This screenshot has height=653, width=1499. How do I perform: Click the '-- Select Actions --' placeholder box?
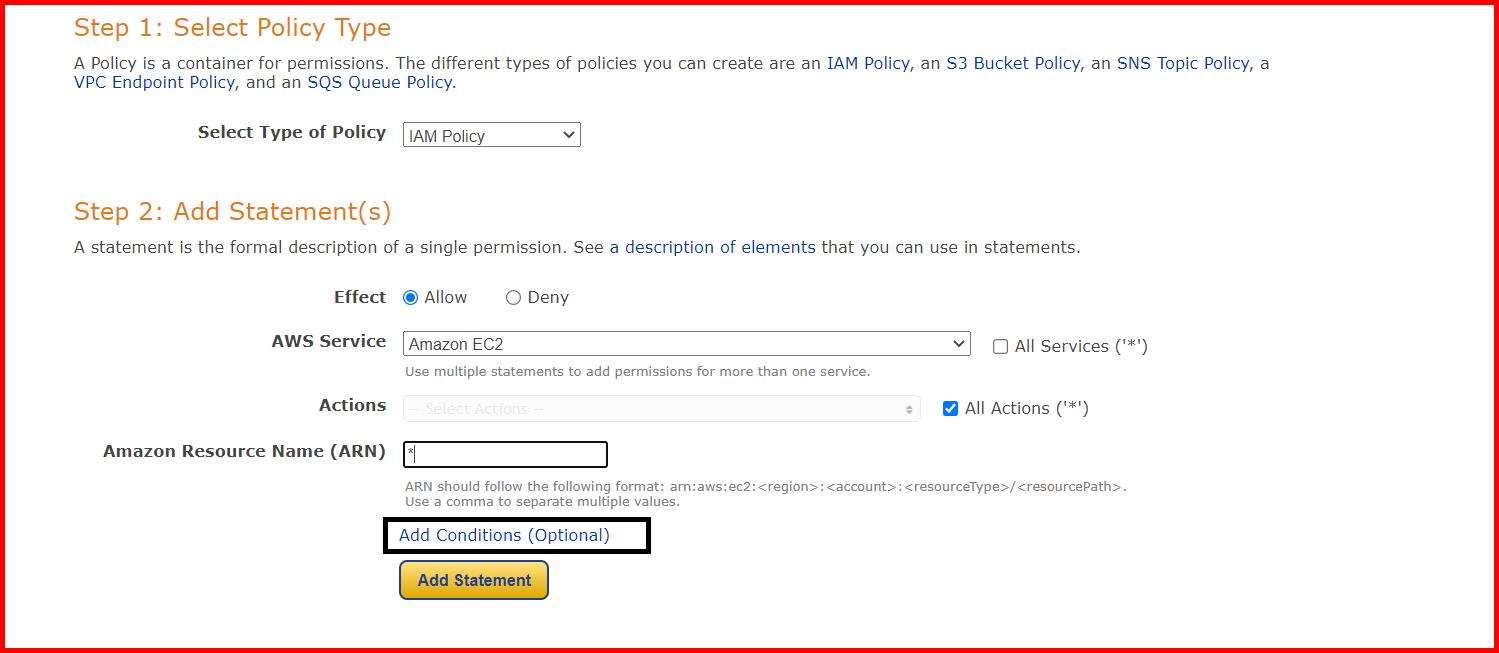coord(660,408)
